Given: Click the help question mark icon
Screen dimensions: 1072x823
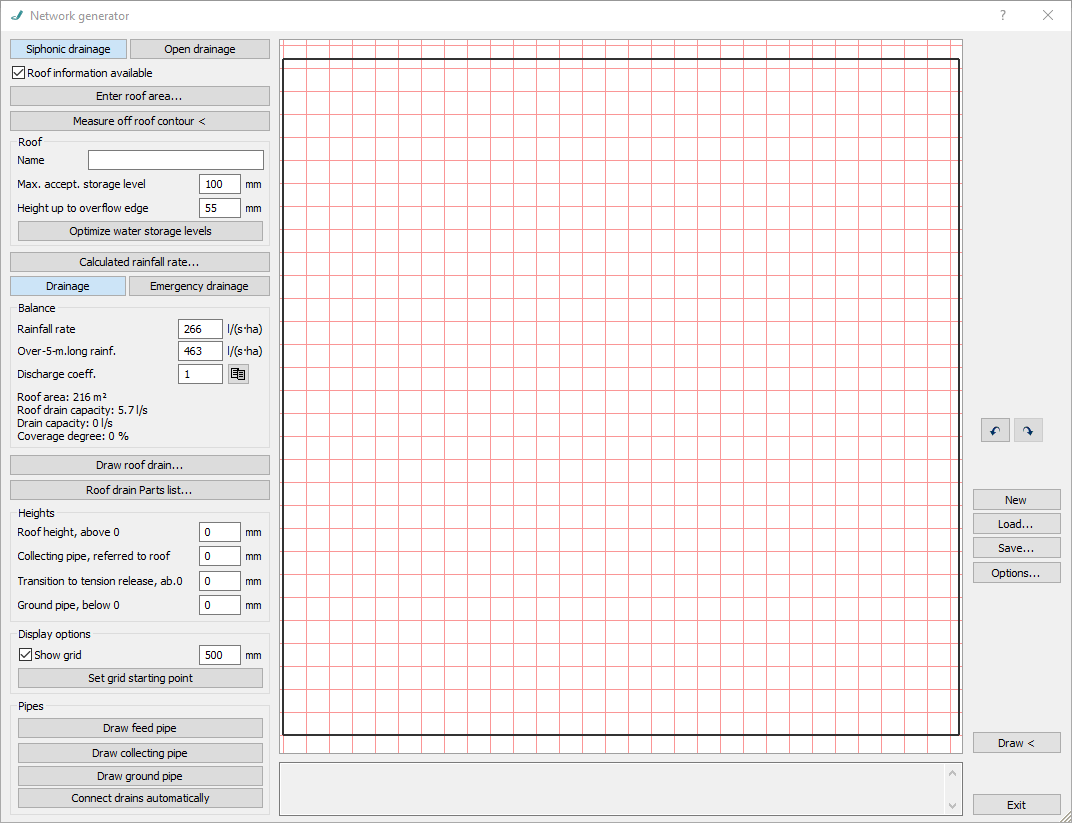Looking at the screenshot, I should pyautogui.click(x=1002, y=15).
